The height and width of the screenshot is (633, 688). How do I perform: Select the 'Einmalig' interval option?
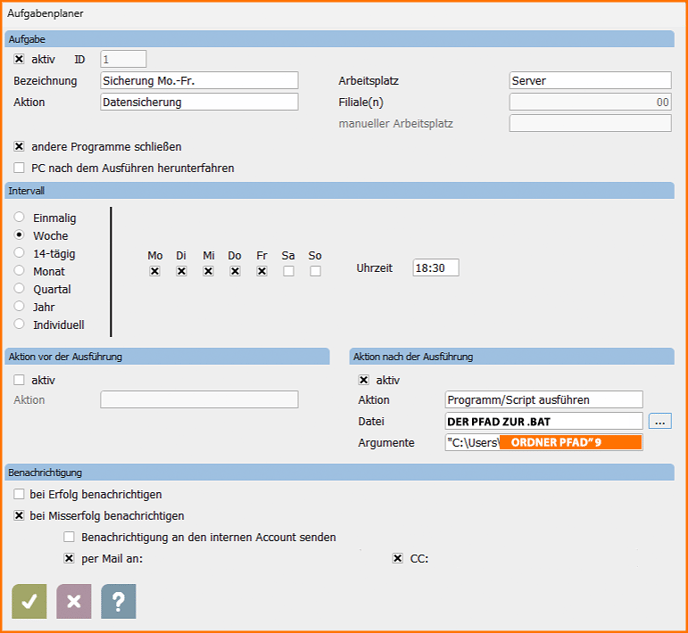pyautogui.click(x=19, y=218)
